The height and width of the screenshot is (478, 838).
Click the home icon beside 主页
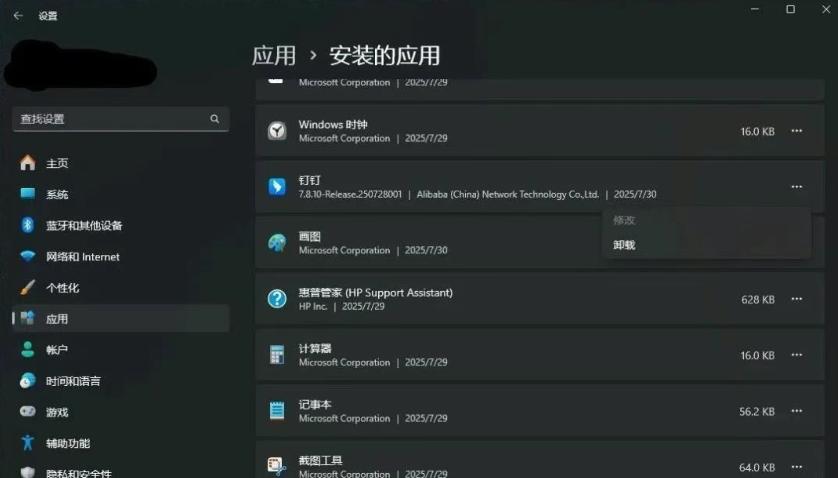28,163
